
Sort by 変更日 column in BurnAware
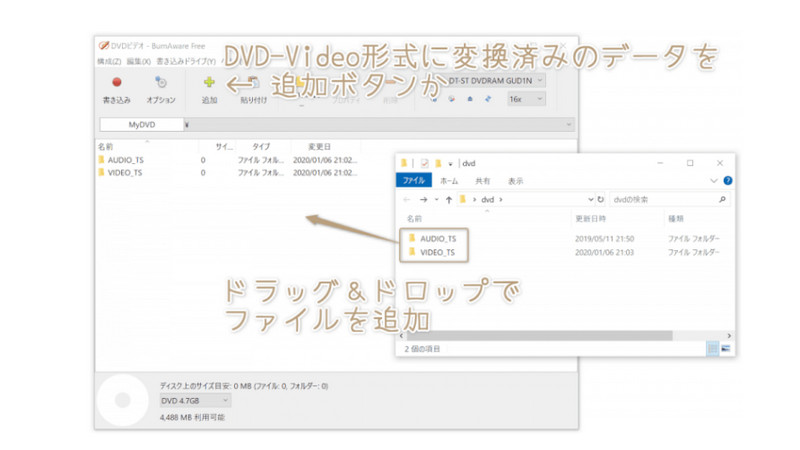click(320, 146)
